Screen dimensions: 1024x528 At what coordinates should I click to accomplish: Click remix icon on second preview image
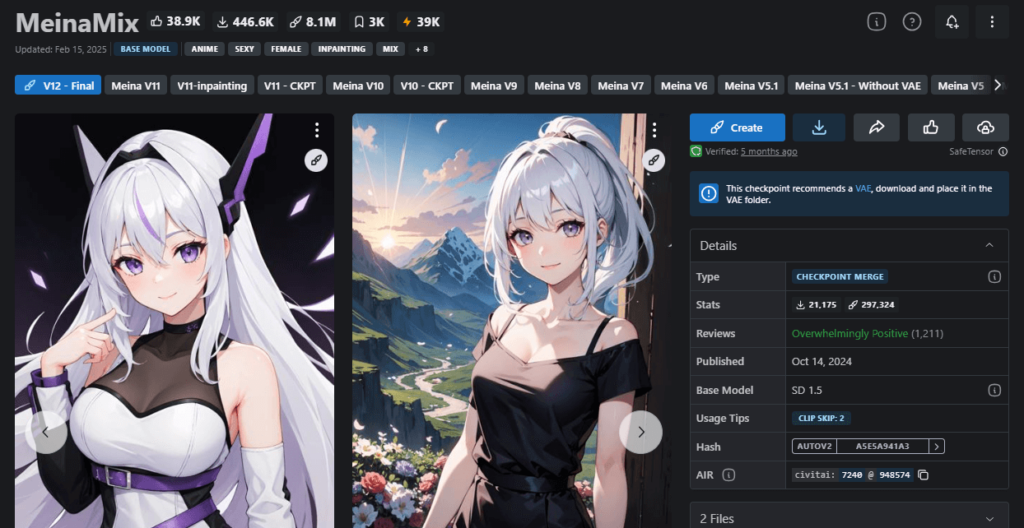654,160
